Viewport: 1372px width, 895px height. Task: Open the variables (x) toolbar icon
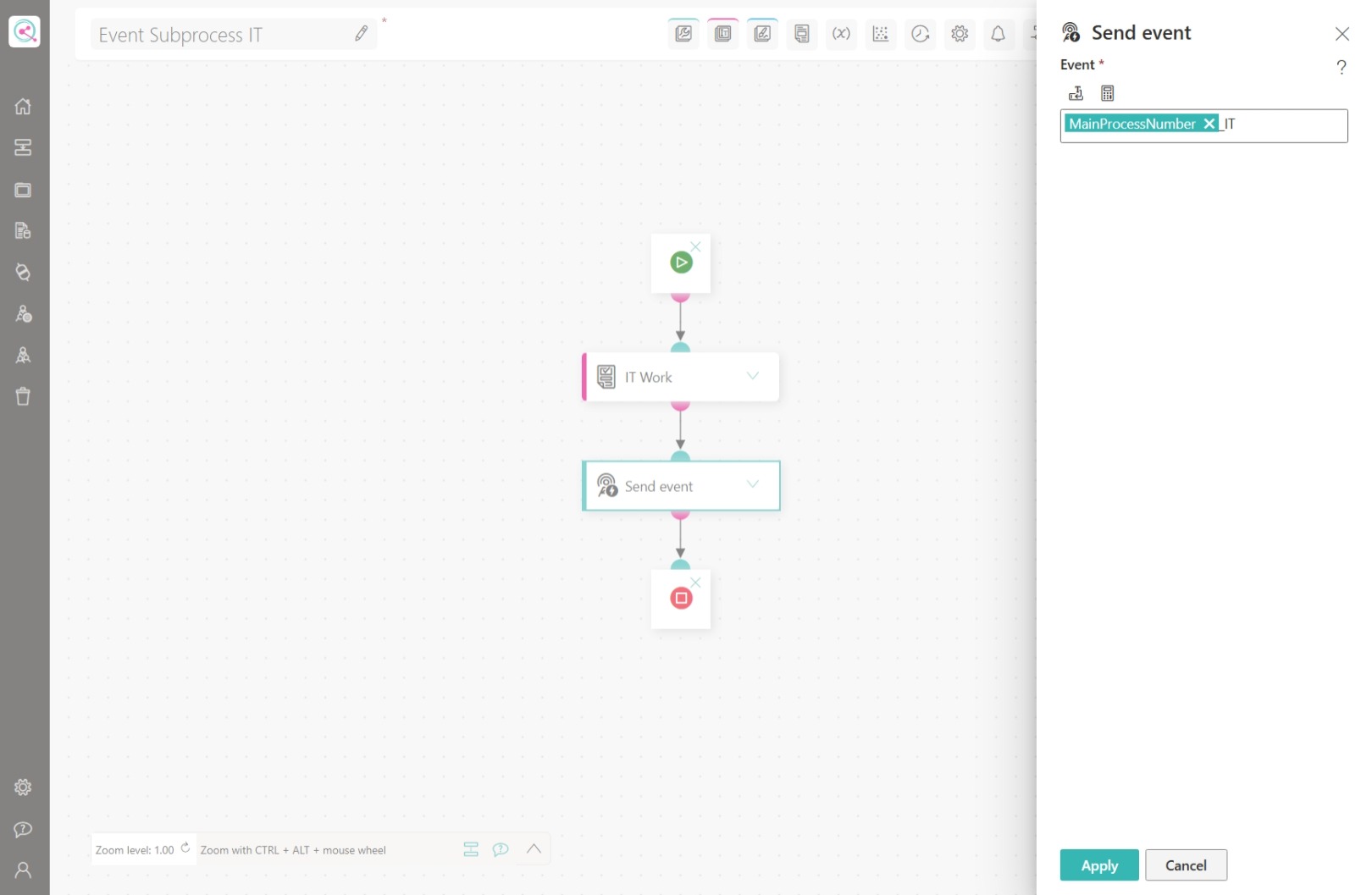pyautogui.click(x=841, y=34)
